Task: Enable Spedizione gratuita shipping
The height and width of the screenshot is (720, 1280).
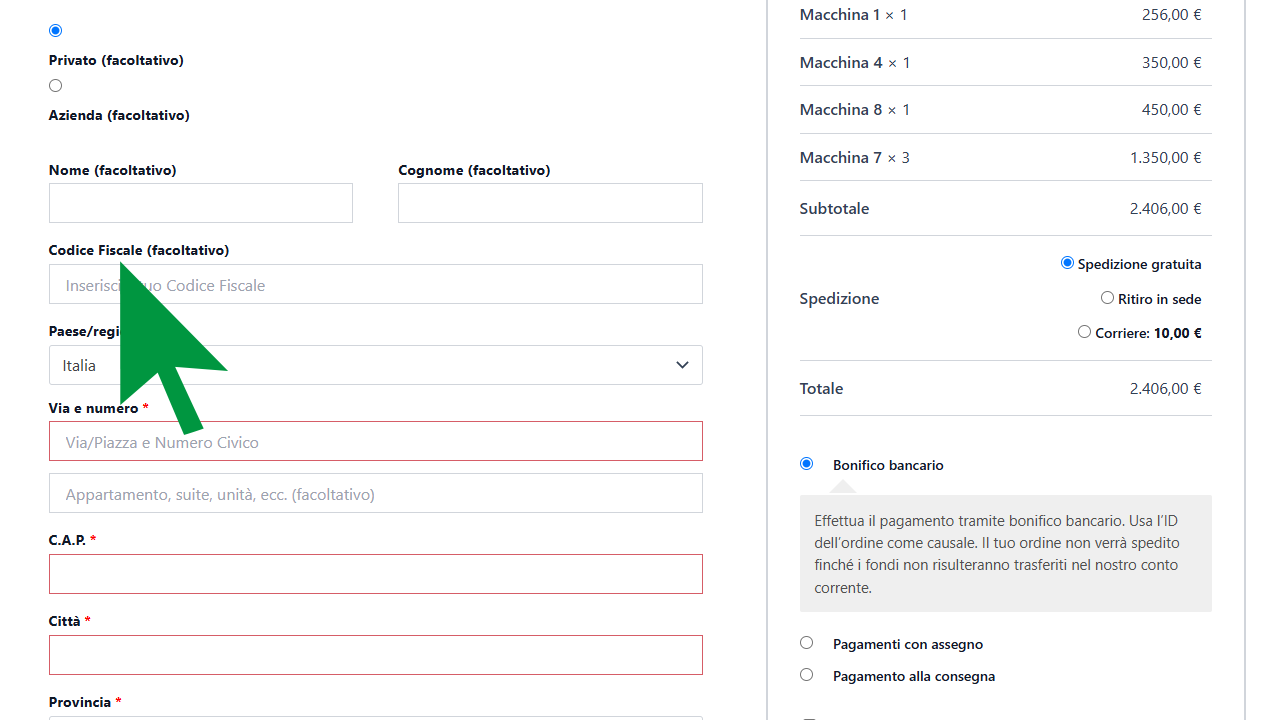Action: (1066, 263)
